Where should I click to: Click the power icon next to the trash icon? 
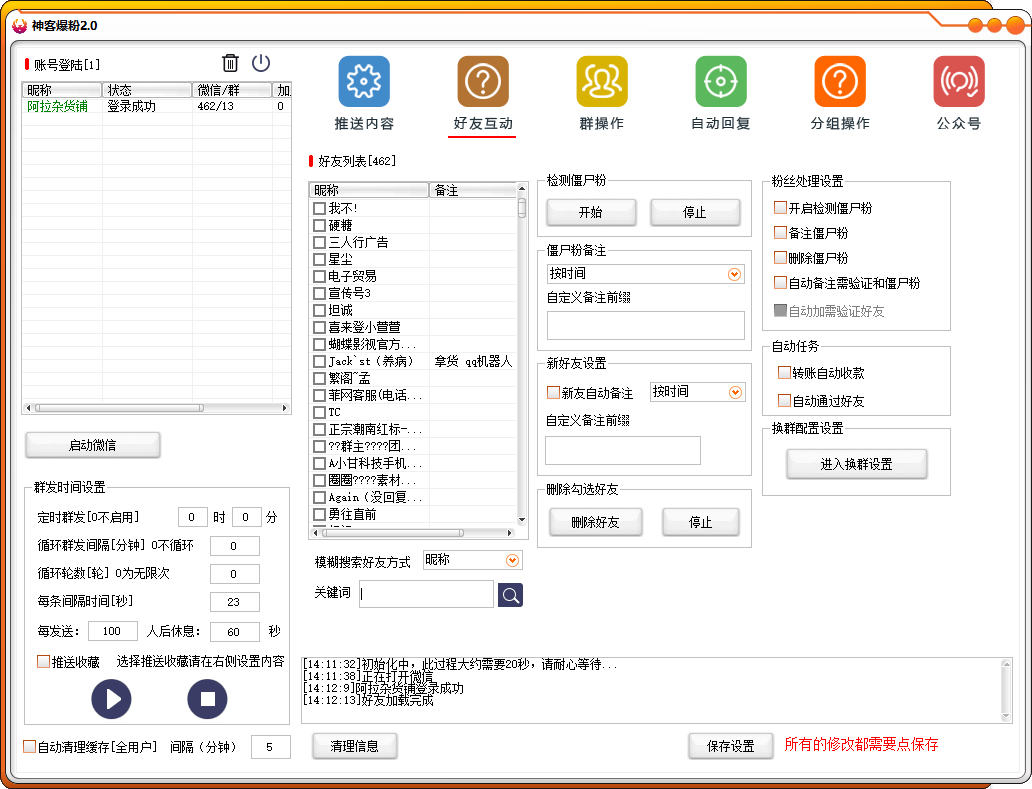click(x=259, y=62)
